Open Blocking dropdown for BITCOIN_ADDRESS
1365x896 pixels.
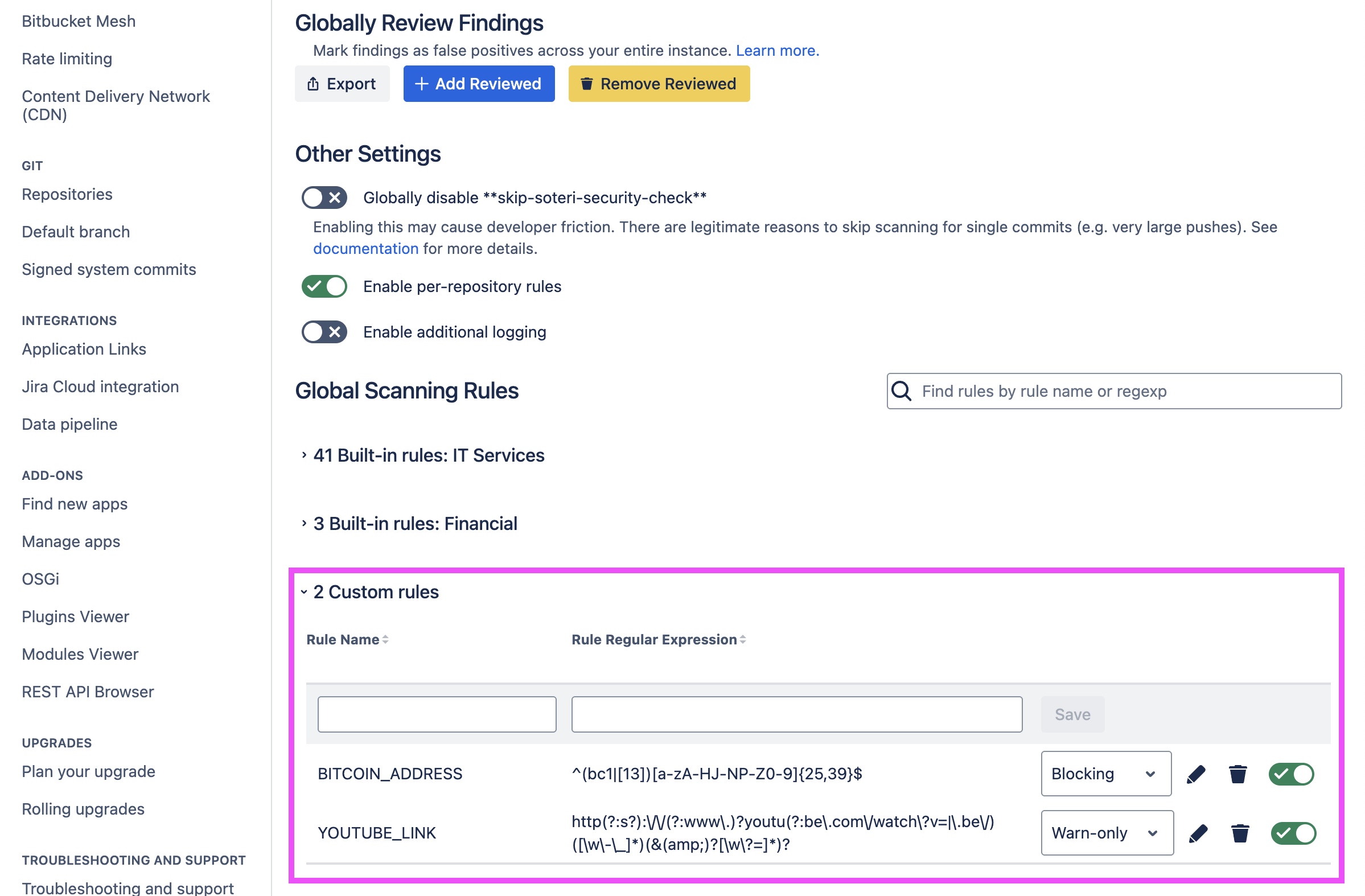(x=1106, y=774)
